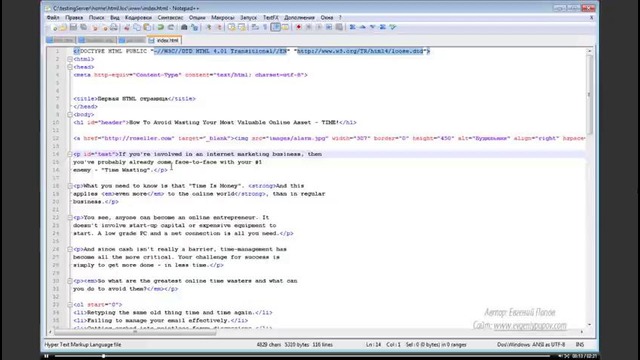Click the video progress bar thumb
Viewport: 640px width, 360px height.
coord(103,356)
